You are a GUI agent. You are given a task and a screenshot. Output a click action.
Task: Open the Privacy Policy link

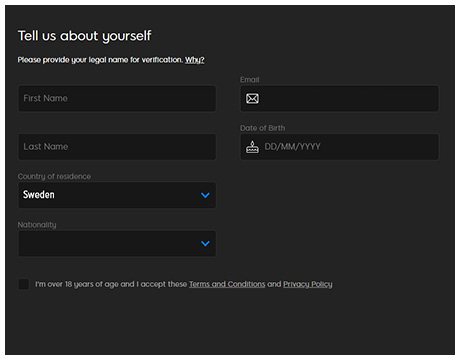point(308,284)
